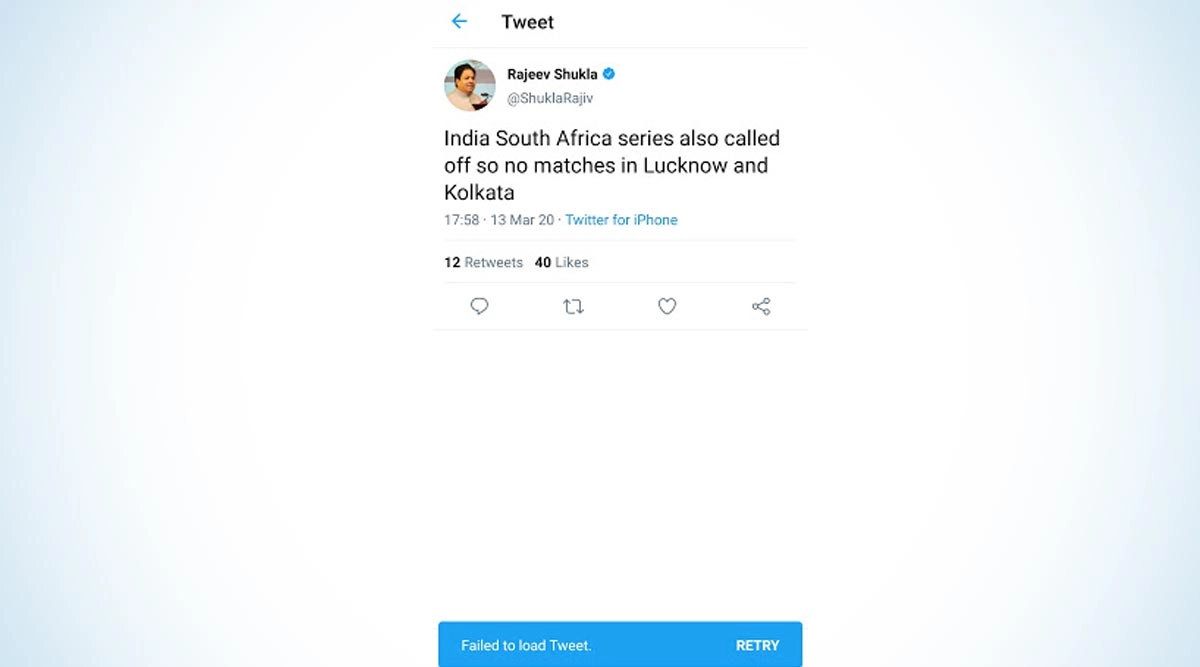Click the Tweet header title
The height and width of the screenshot is (667, 1200).
pos(527,22)
